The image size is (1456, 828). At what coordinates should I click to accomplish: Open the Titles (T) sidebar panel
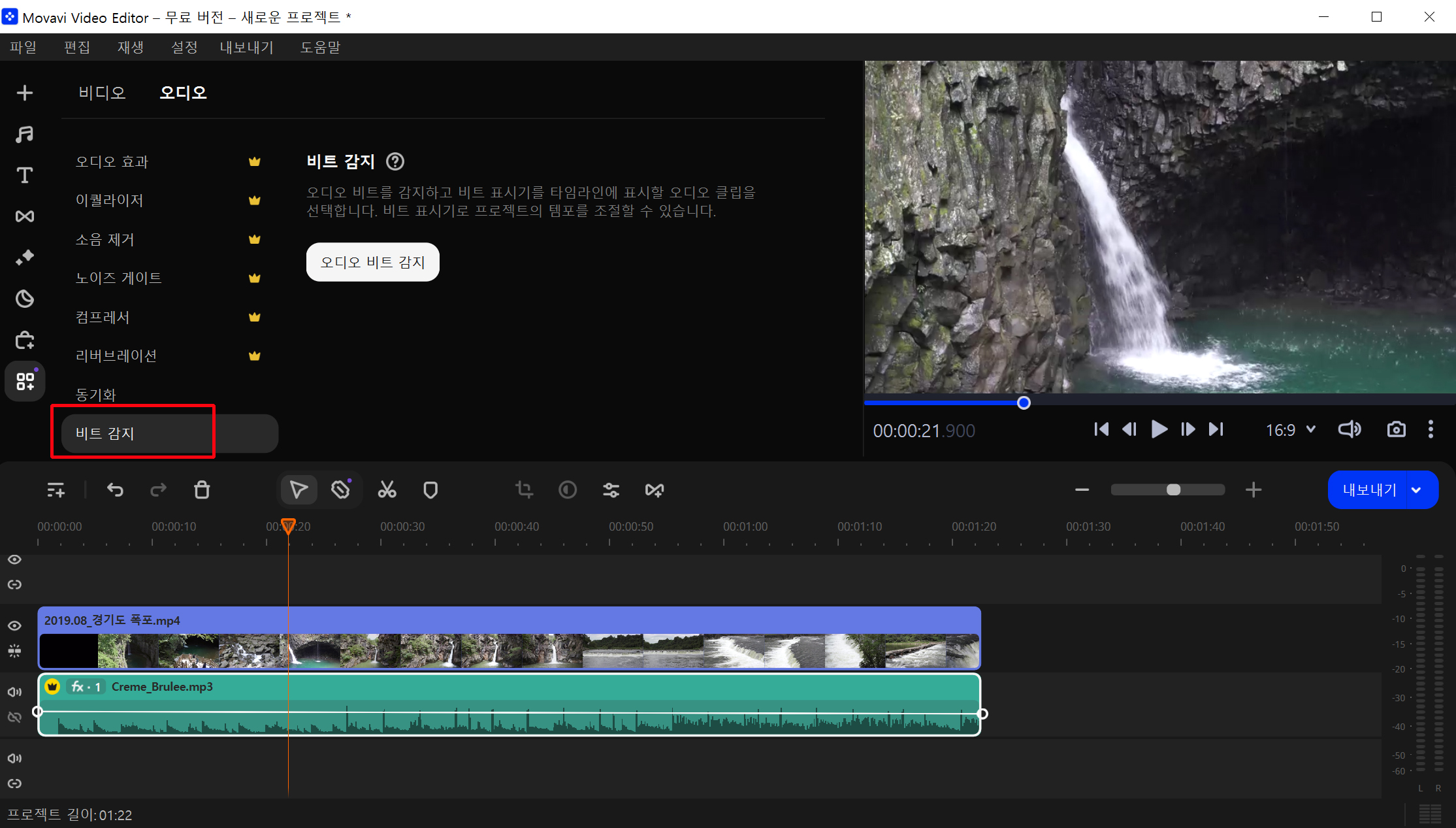click(x=25, y=175)
